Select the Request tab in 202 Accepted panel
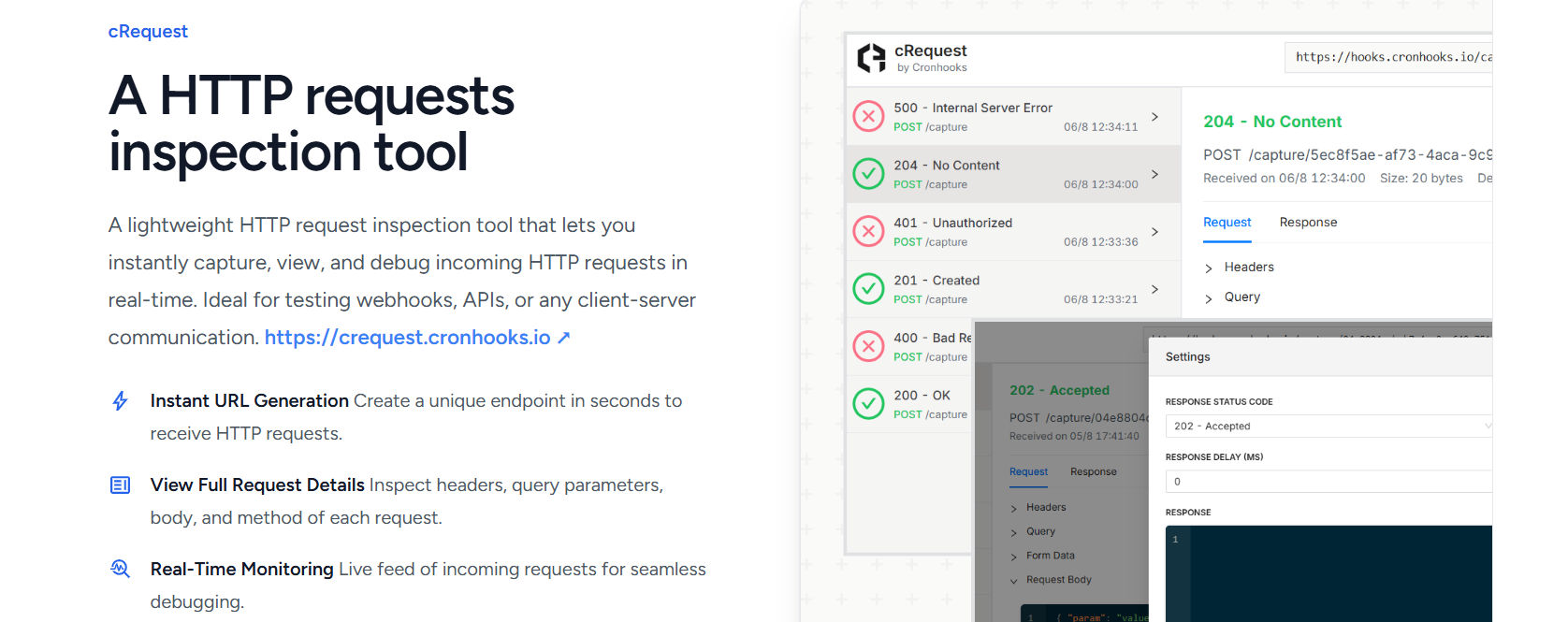The width and height of the screenshot is (1568, 622). point(1028,472)
